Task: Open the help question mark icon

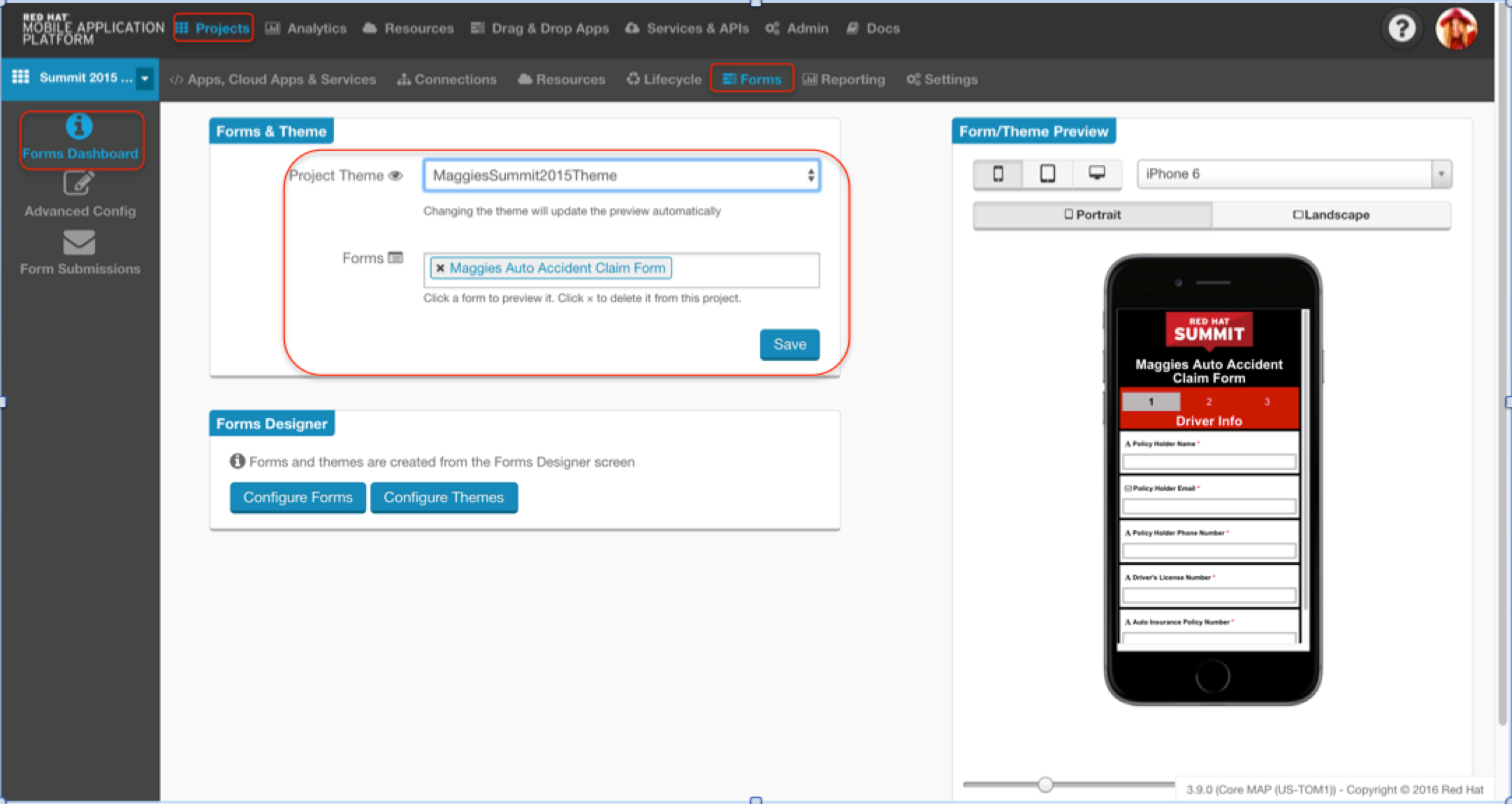Action: (1401, 29)
